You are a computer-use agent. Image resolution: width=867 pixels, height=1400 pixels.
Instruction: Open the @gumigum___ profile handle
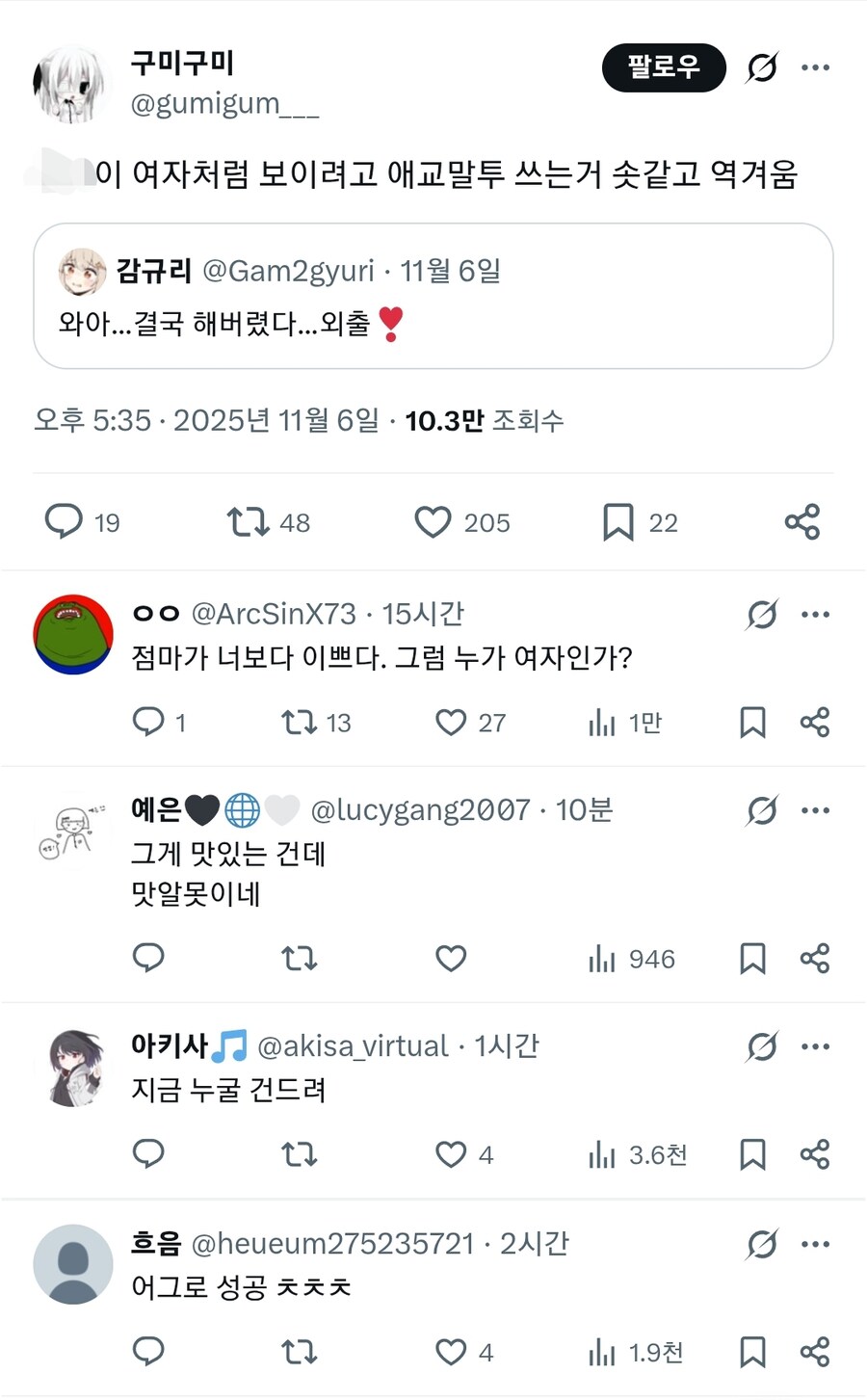click(224, 103)
